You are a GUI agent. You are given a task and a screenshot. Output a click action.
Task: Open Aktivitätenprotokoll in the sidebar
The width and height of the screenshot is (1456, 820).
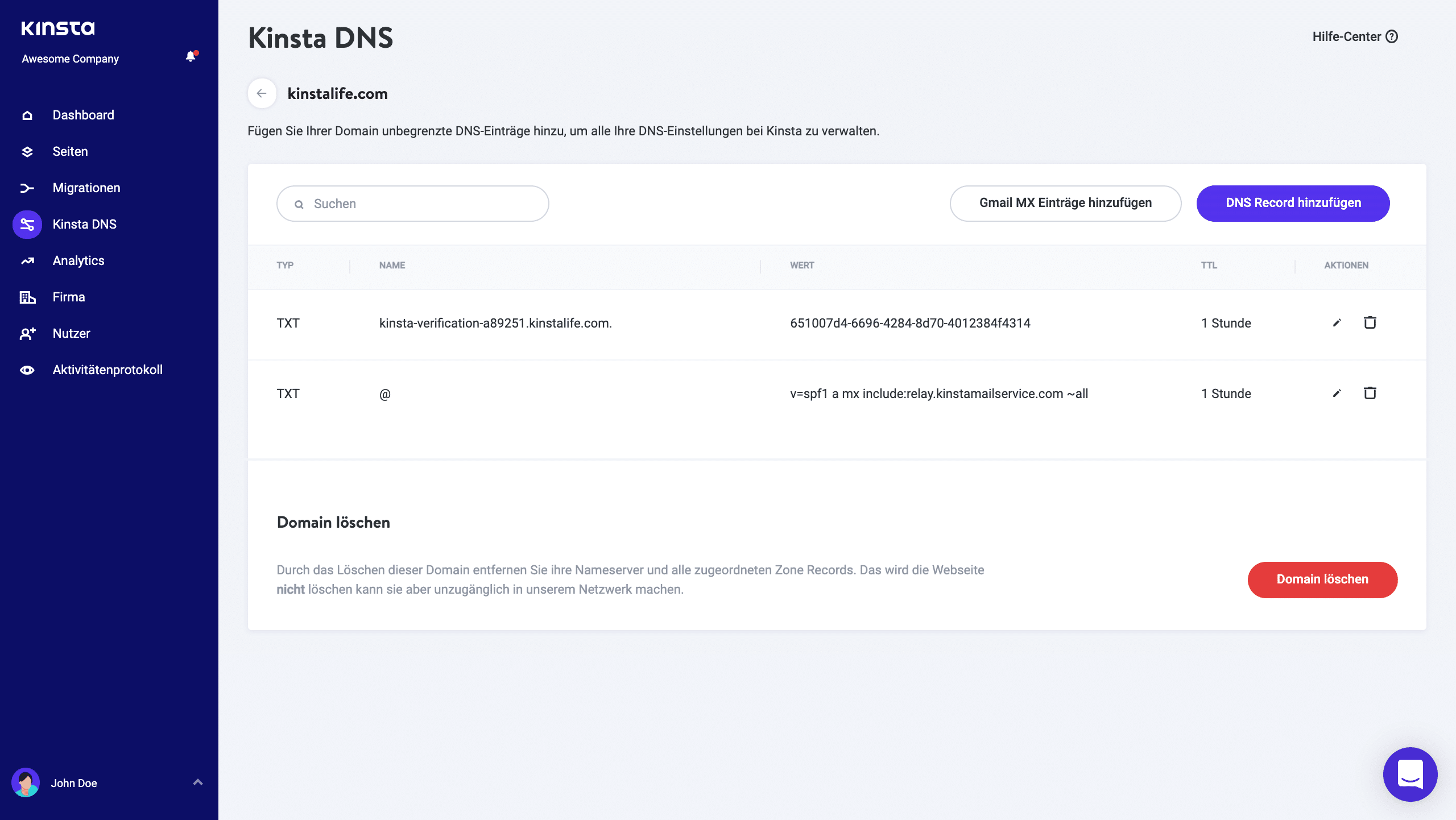pyautogui.click(x=107, y=370)
